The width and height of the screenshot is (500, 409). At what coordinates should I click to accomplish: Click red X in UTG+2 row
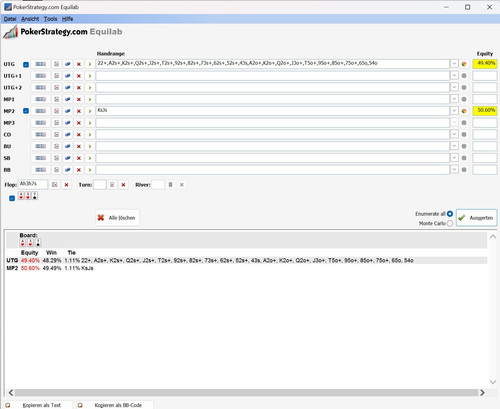click(x=79, y=88)
